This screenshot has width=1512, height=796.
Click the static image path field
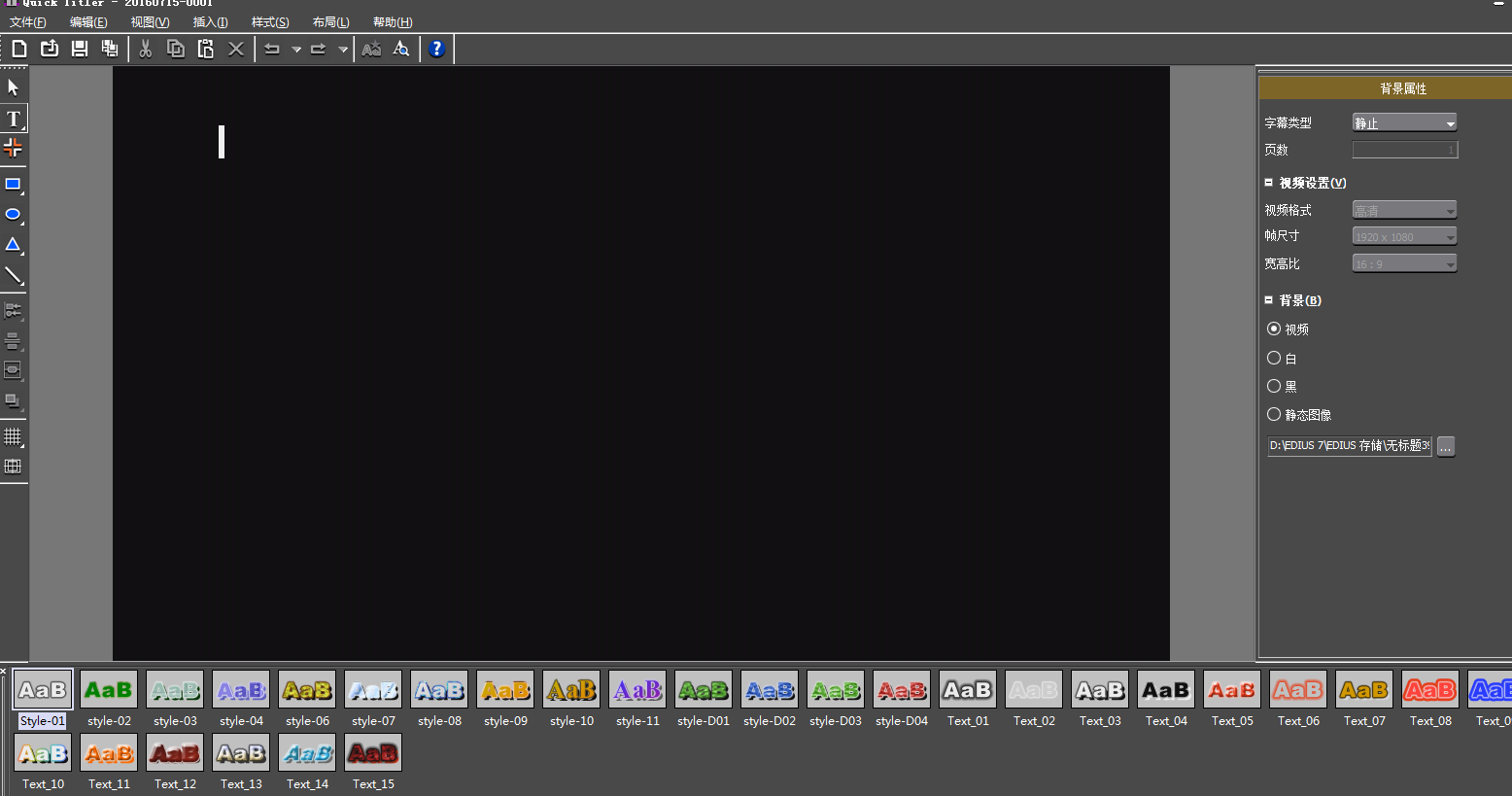click(1349, 446)
